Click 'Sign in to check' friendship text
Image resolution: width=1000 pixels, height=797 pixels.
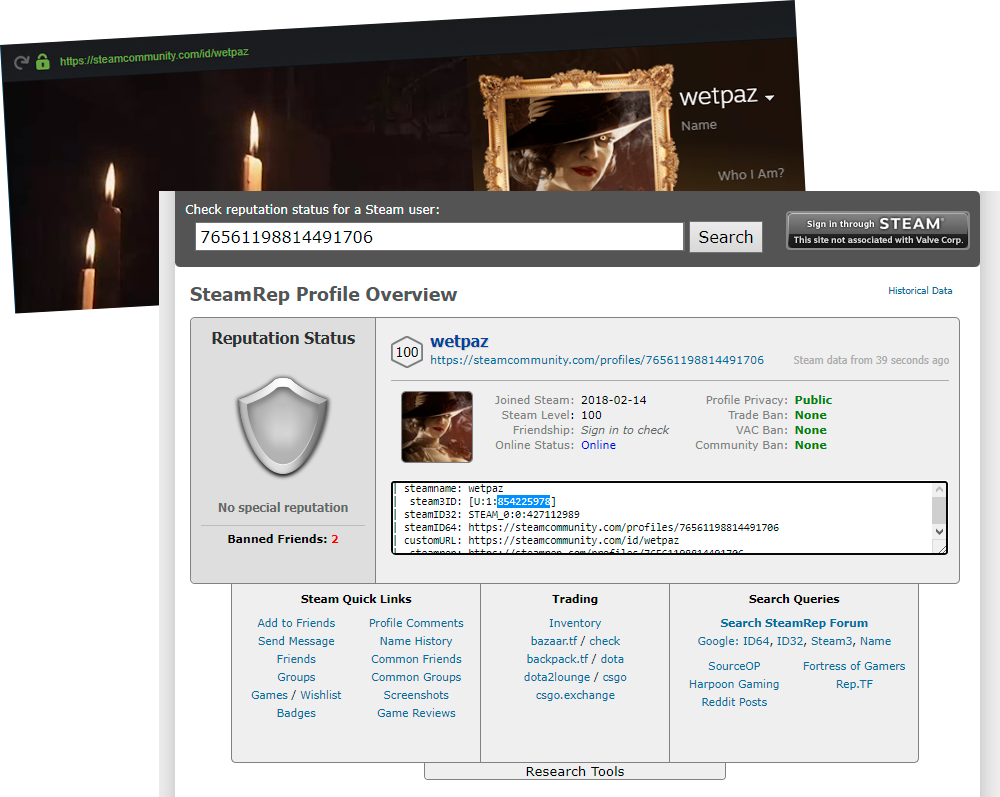pyautogui.click(x=624, y=430)
